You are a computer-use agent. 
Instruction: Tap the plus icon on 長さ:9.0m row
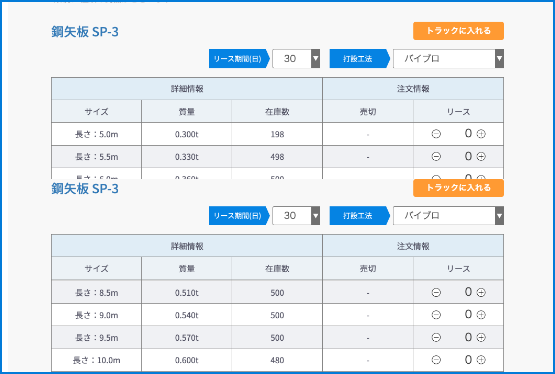[x=481, y=315]
